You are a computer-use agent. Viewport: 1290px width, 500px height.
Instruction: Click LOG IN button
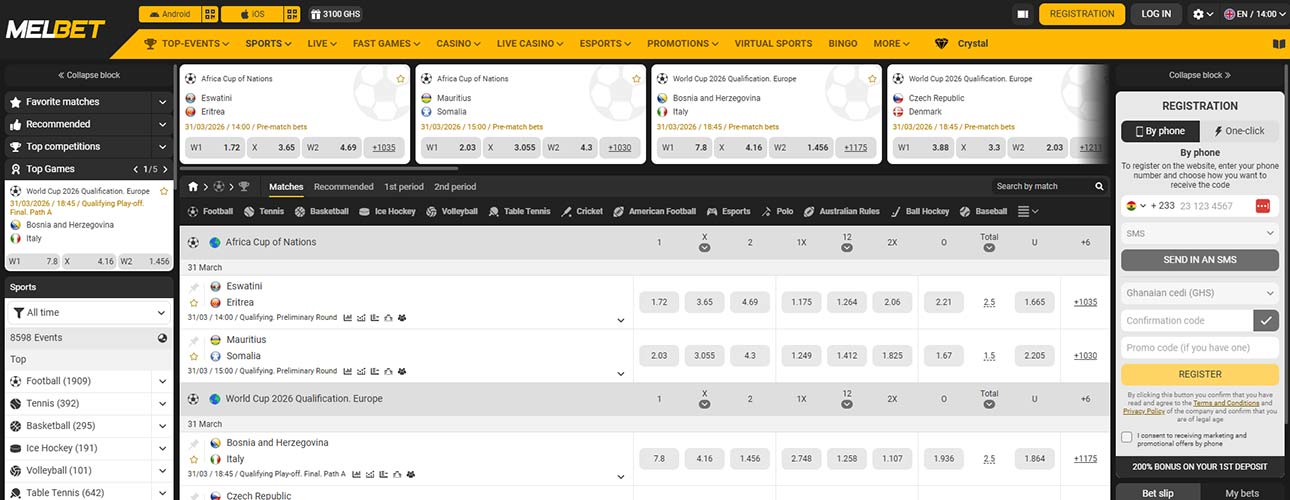tap(1156, 14)
